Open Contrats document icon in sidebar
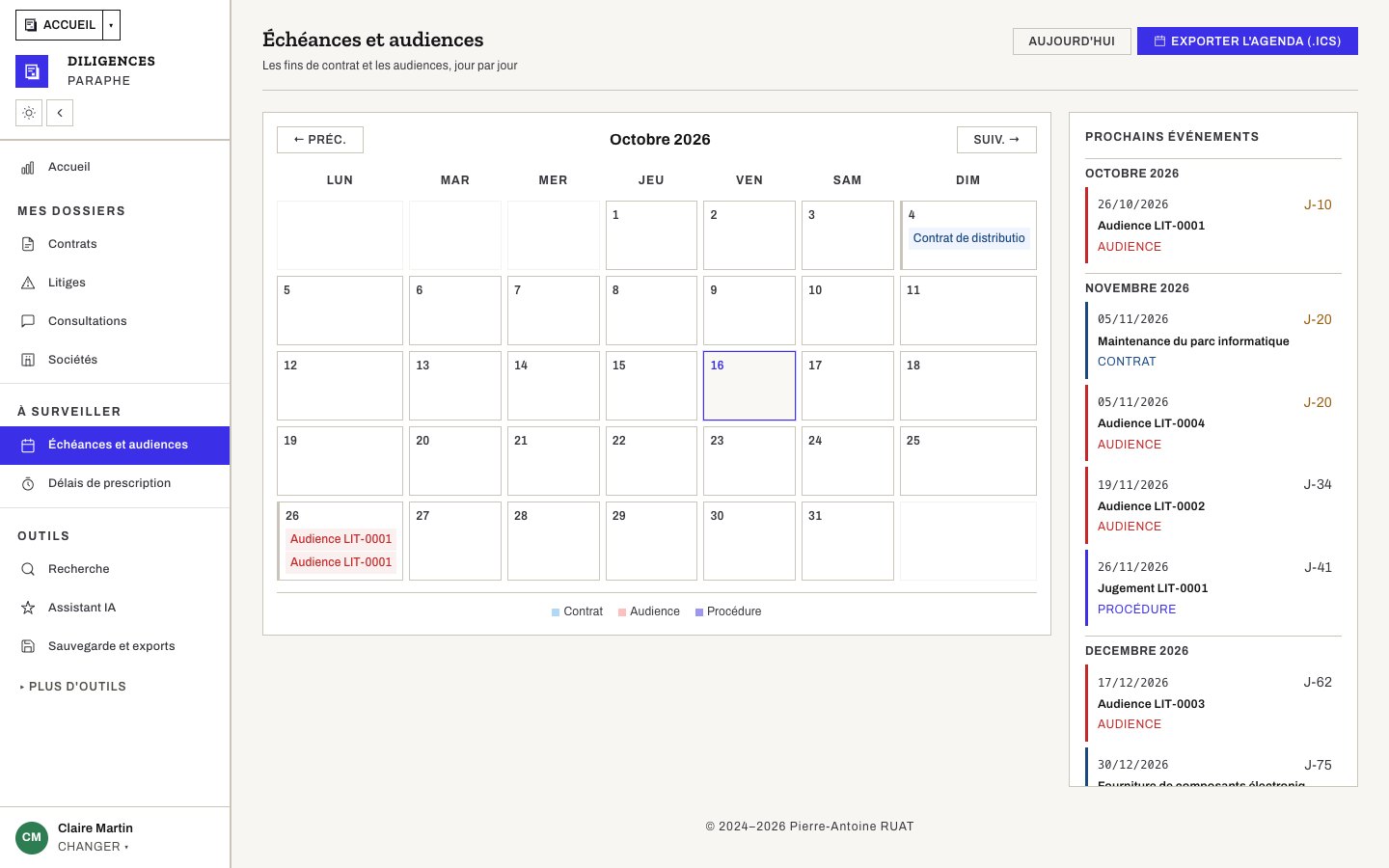1389x868 pixels. (28, 244)
